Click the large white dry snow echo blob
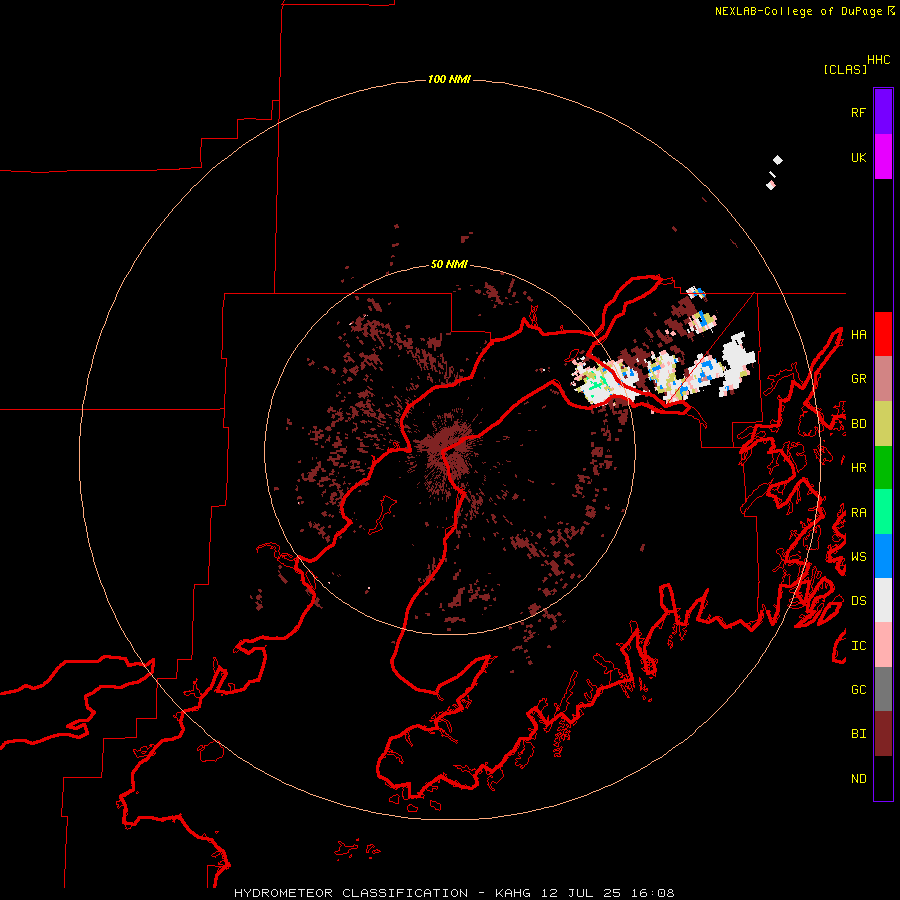This screenshot has width=900, height=900. click(x=738, y=362)
